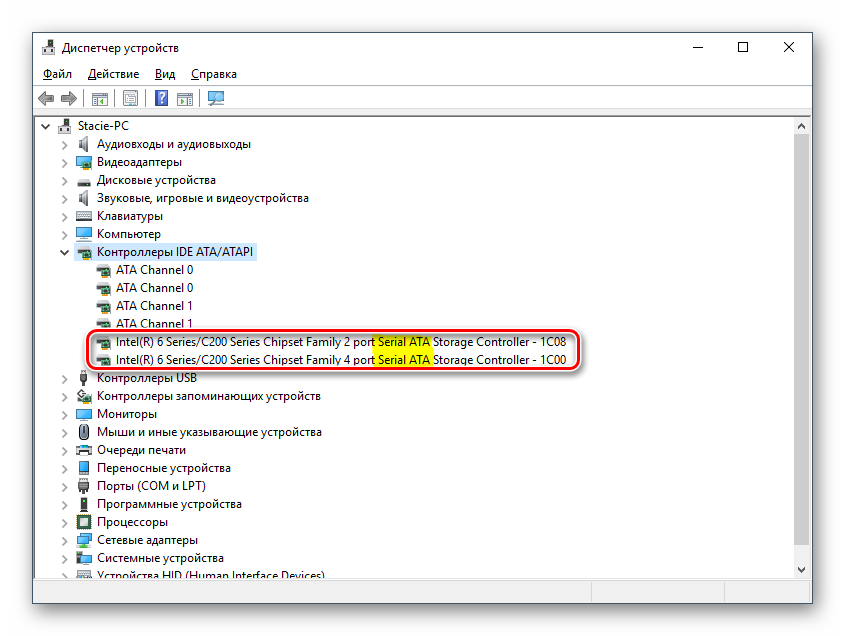Expand the Порты (COM и LPT) node
This screenshot has width=845, height=636.
tap(65, 487)
